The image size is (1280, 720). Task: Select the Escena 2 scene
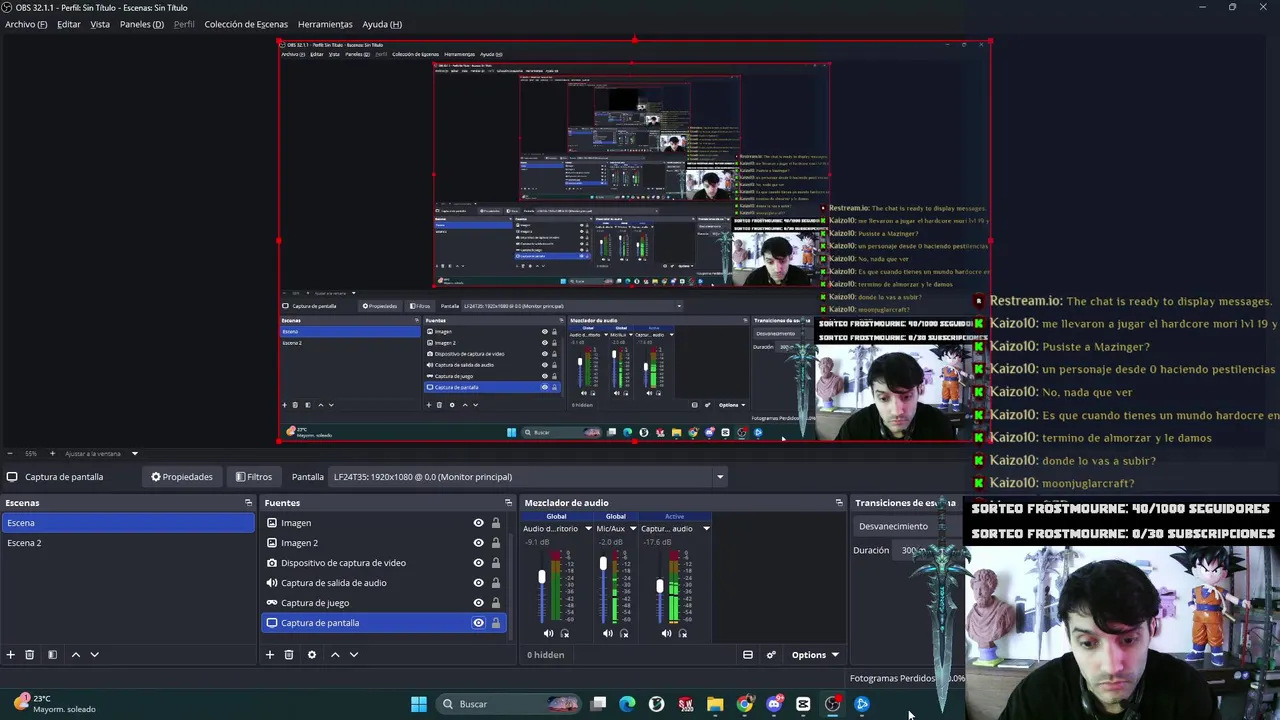[x=128, y=543]
